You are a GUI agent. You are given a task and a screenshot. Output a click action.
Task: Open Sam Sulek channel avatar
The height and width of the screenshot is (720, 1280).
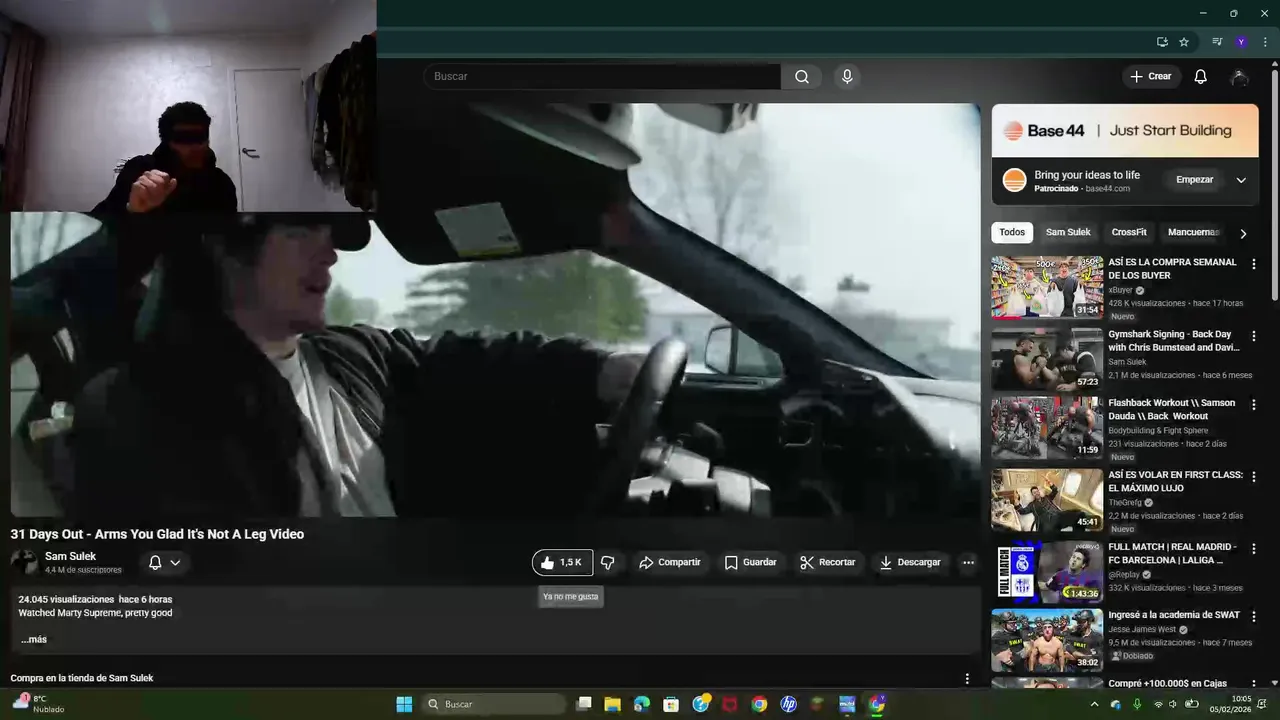coord(24,562)
